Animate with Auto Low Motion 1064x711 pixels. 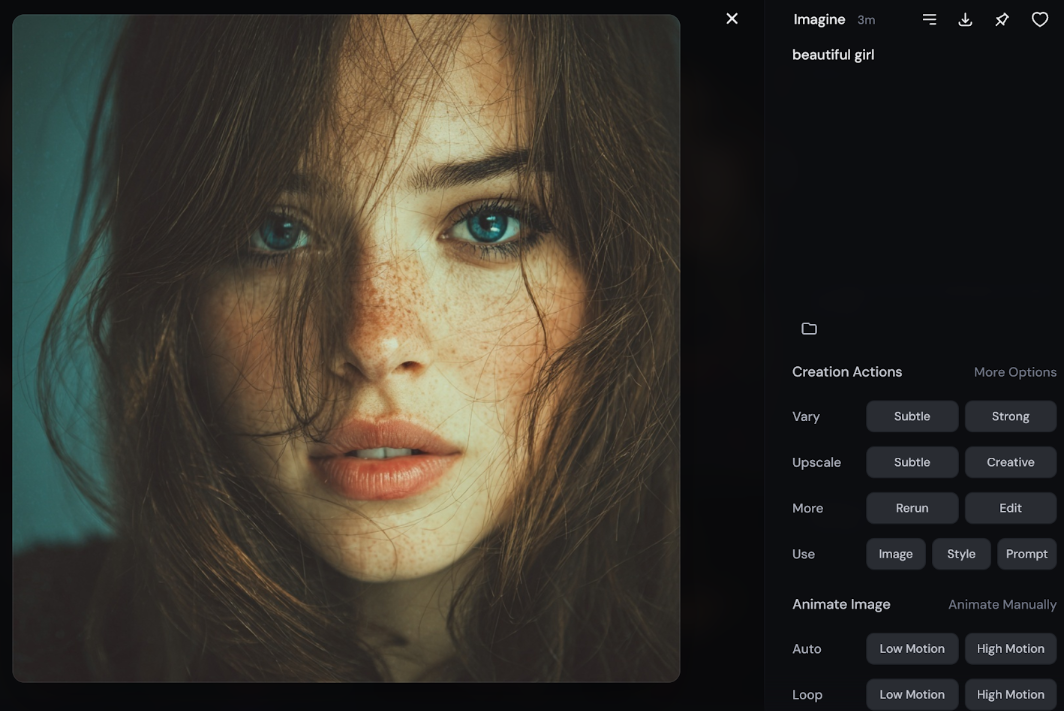click(x=911, y=649)
